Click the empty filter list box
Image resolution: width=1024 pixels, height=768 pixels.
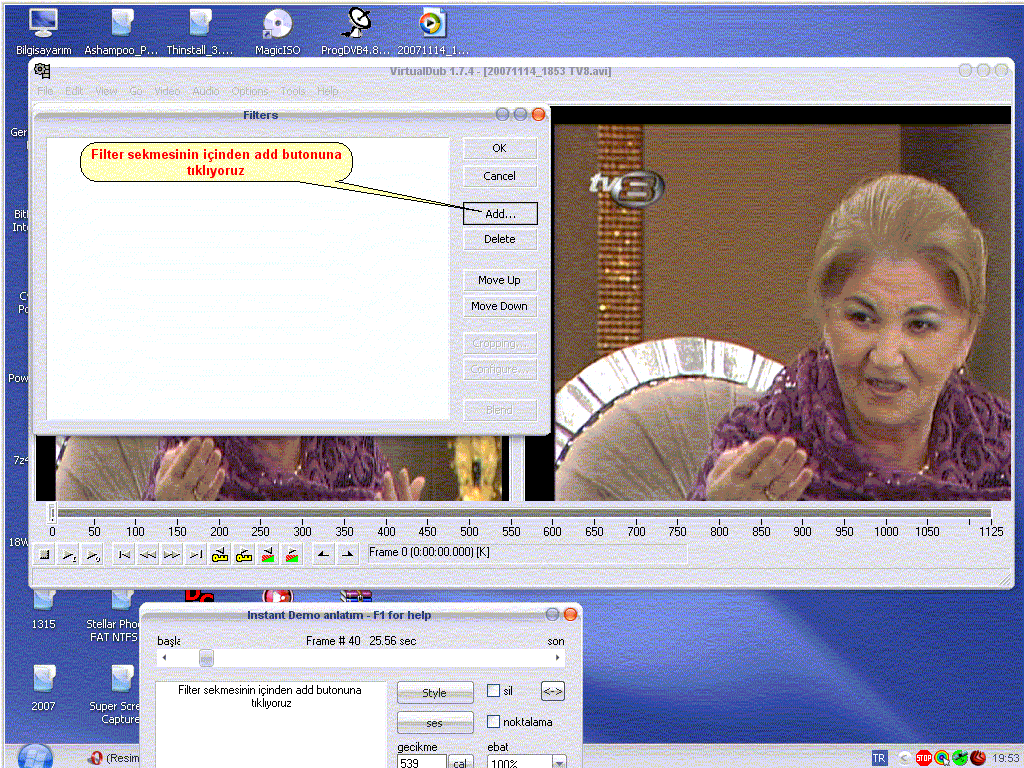(x=248, y=278)
